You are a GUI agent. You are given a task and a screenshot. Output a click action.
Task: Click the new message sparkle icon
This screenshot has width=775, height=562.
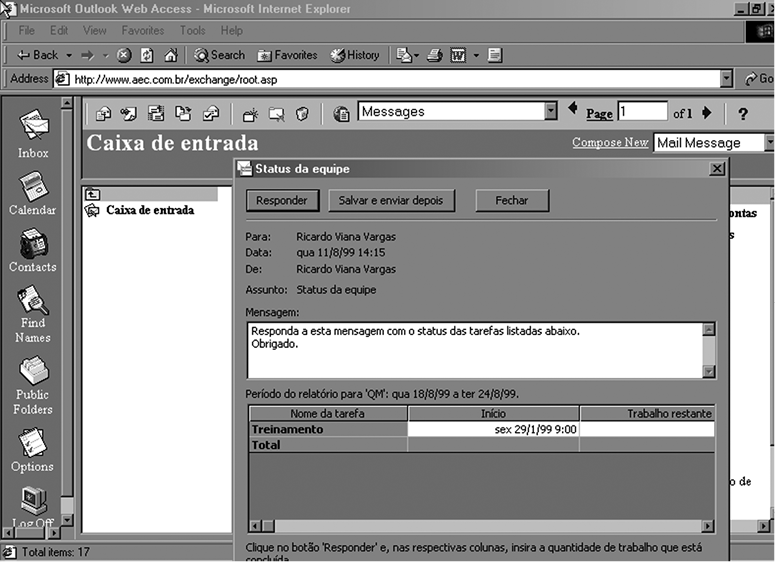click(x=250, y=115)
